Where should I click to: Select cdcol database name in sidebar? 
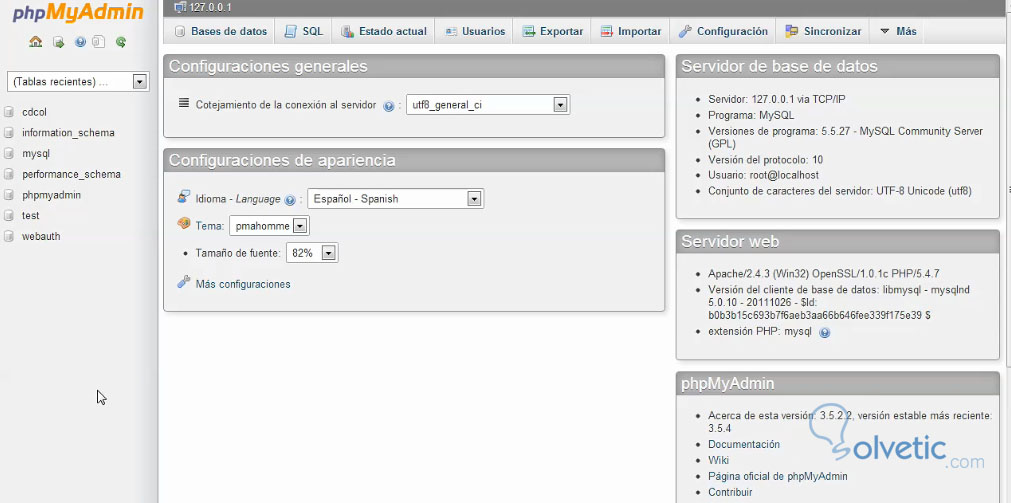(34, 112)
